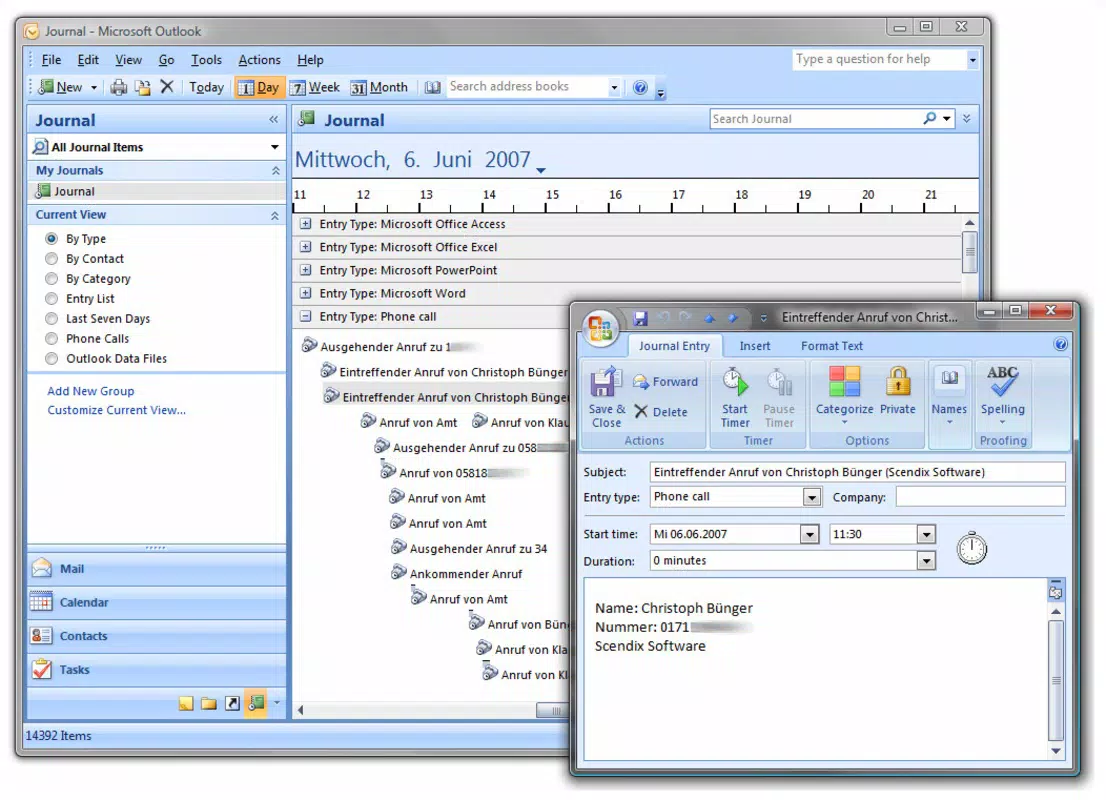Select the Last Seven Days view

pyautogui.click(x=51, y=319)
